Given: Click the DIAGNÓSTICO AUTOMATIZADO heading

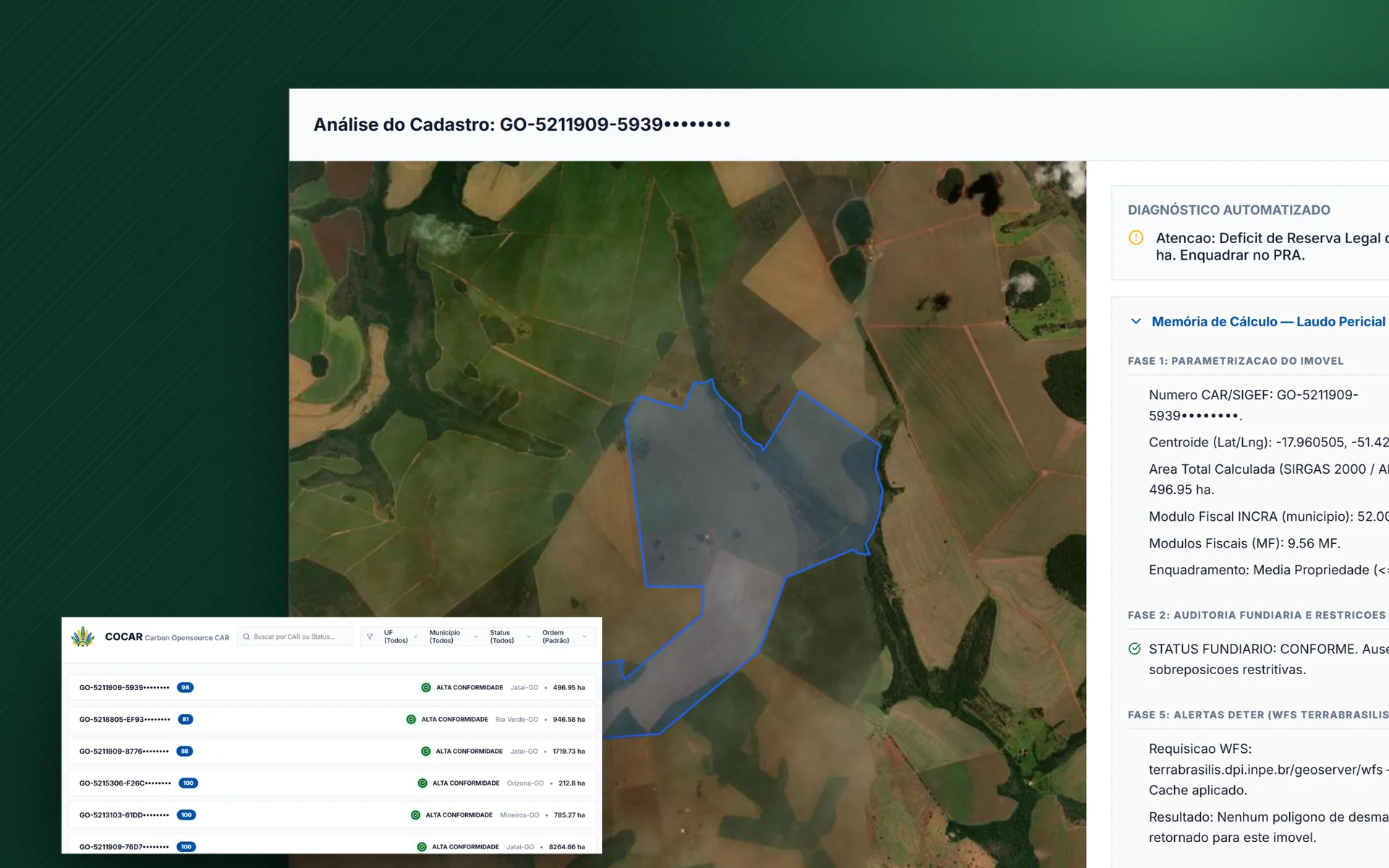Looking at the screenshot, I should [1229, 210].
